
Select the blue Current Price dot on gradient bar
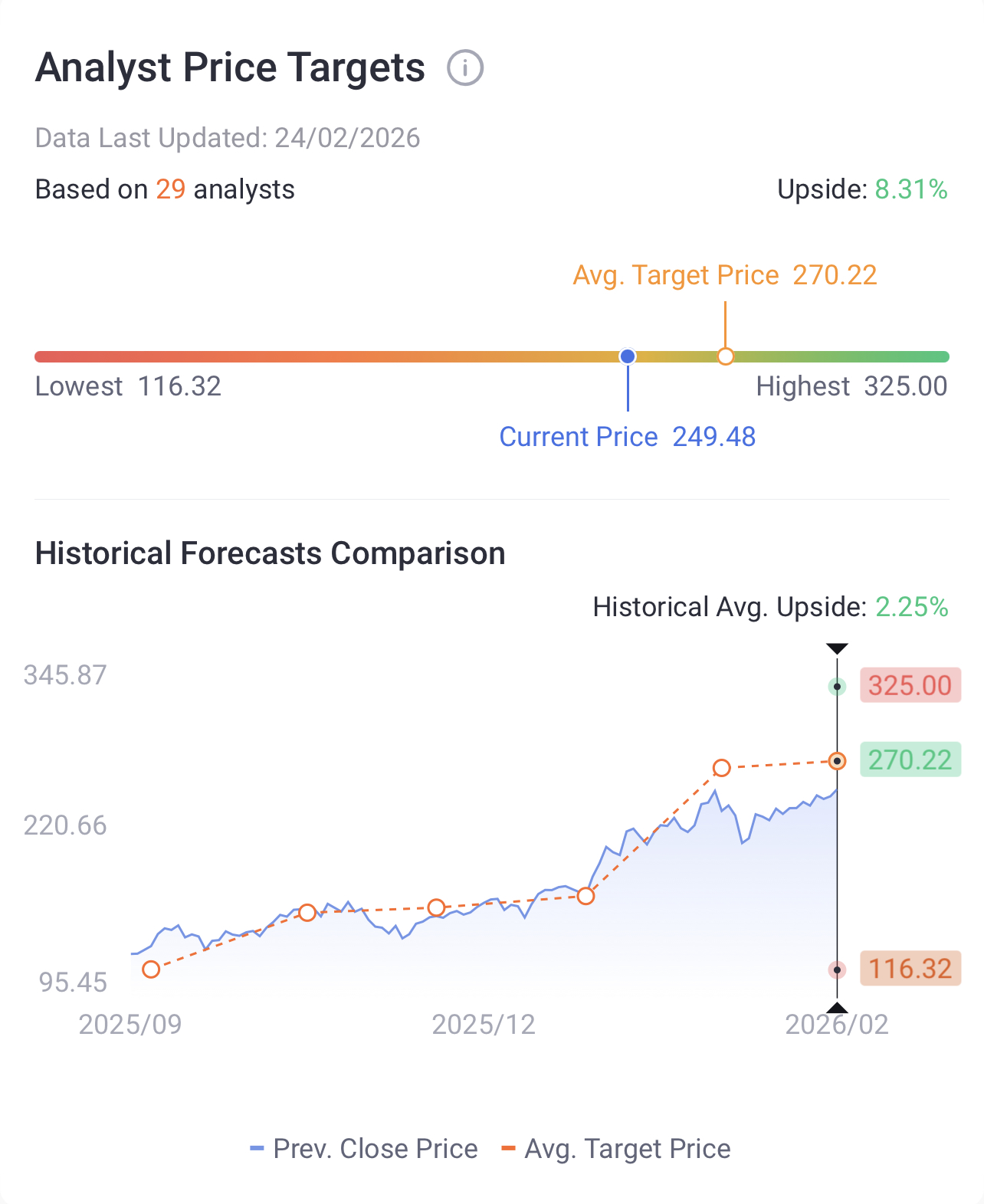point(628,356)
